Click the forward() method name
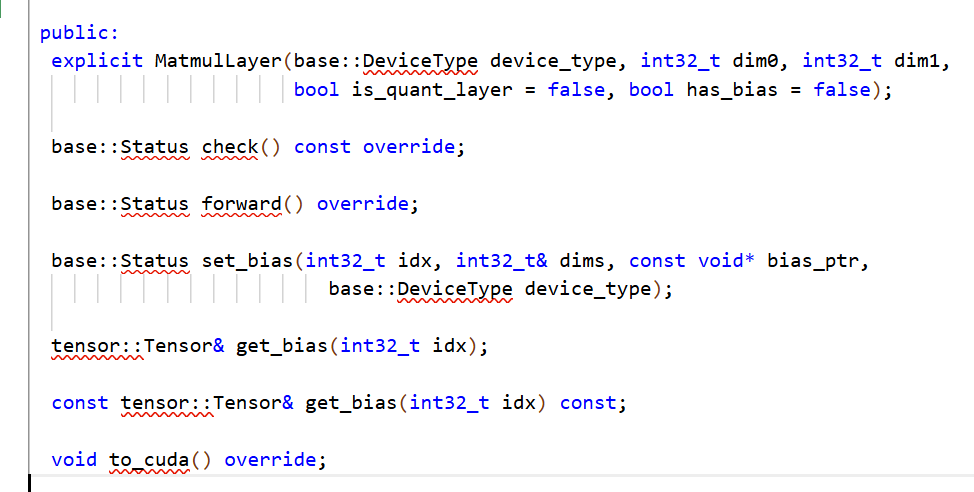The width and height of the screenshot is (974, 492). [x=242, y=204]
